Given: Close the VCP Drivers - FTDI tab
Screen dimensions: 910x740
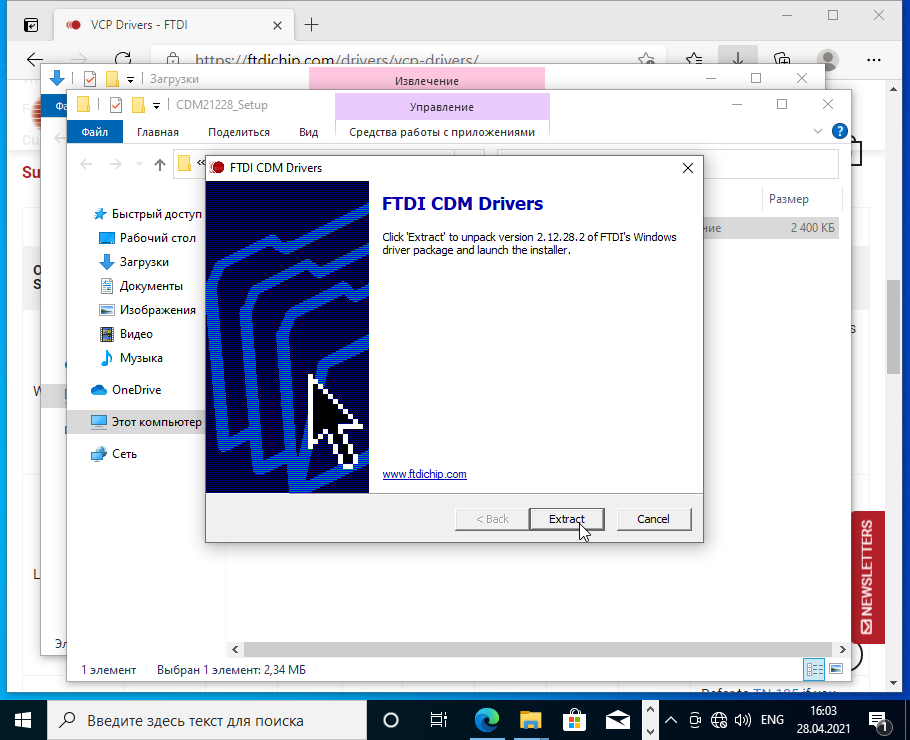Looking at the screenshot, I should pyautogui.click(x=277, y=26).
